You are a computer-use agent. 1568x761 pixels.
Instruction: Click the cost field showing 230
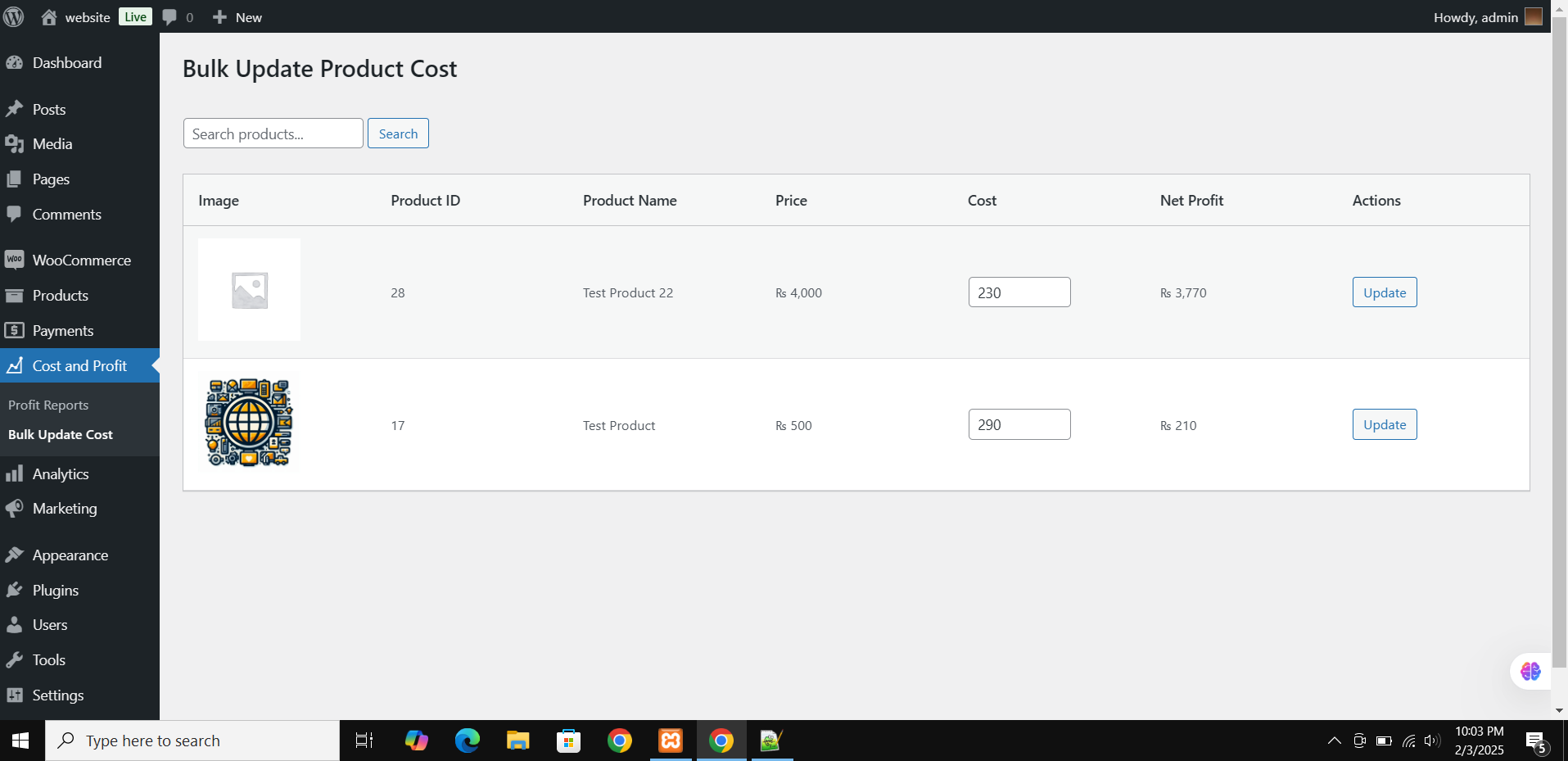1019,292
